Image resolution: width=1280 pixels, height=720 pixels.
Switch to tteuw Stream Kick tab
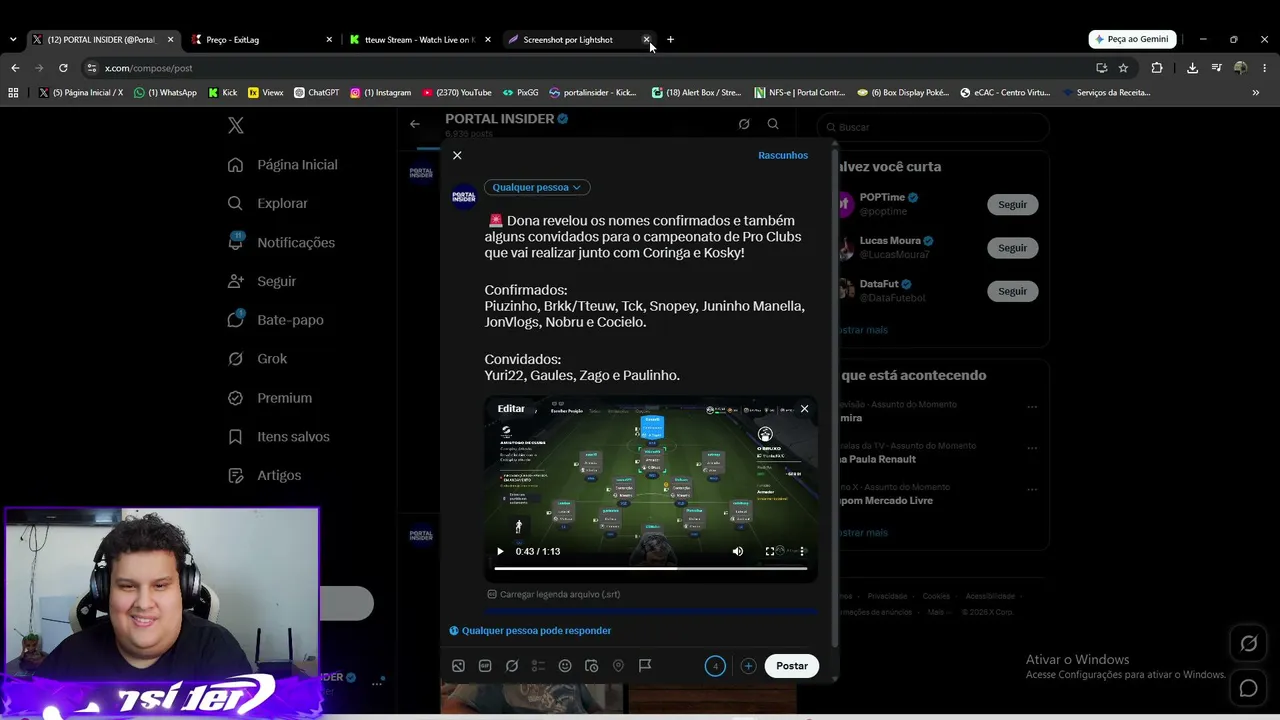coord(420,40)
